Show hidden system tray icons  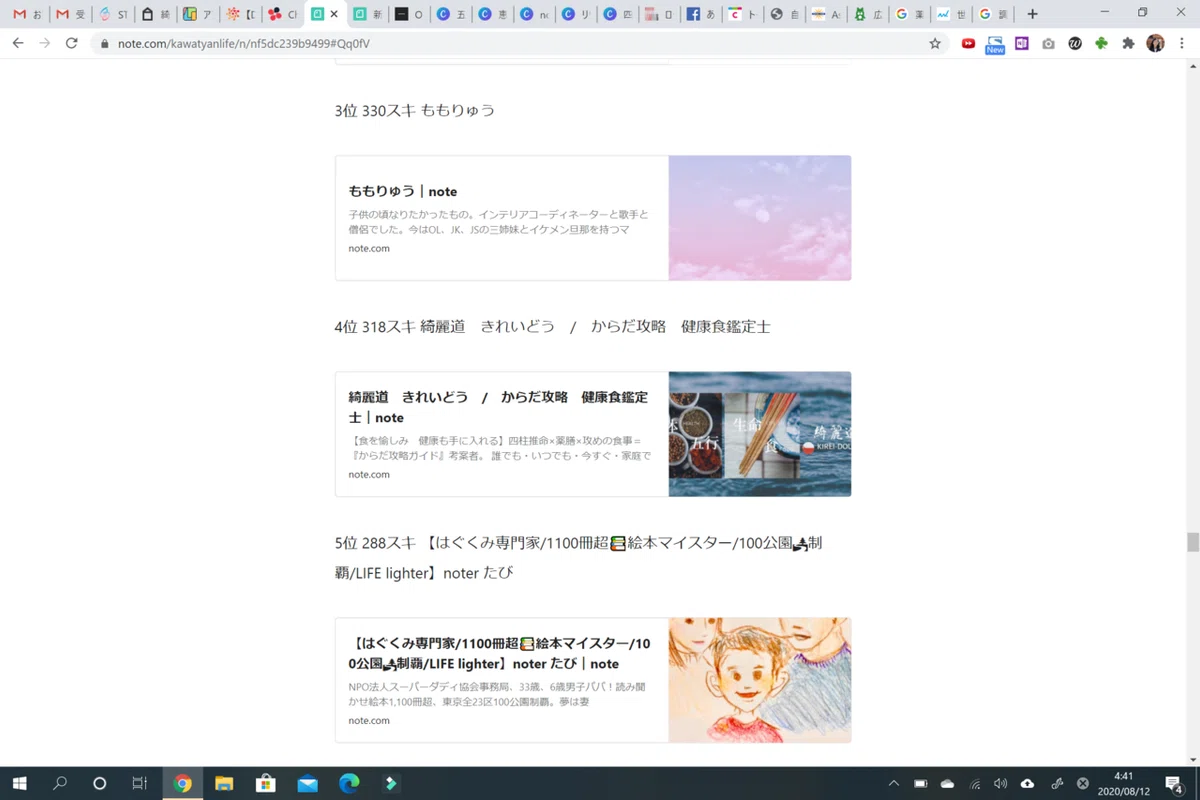coord(893,783)
